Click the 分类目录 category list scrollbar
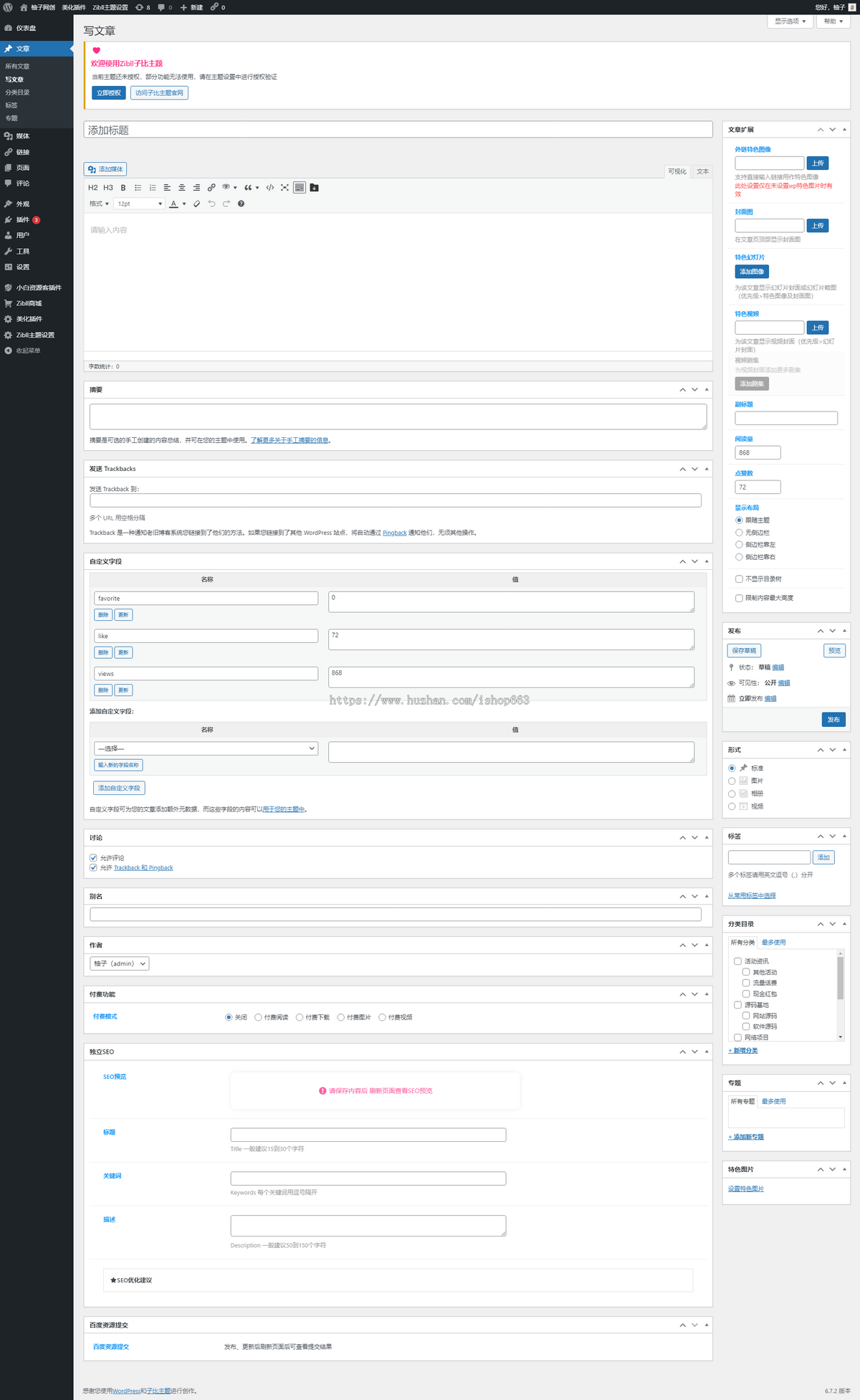The height and width of the screenshot is (1400, 860). tap(840, 978)
